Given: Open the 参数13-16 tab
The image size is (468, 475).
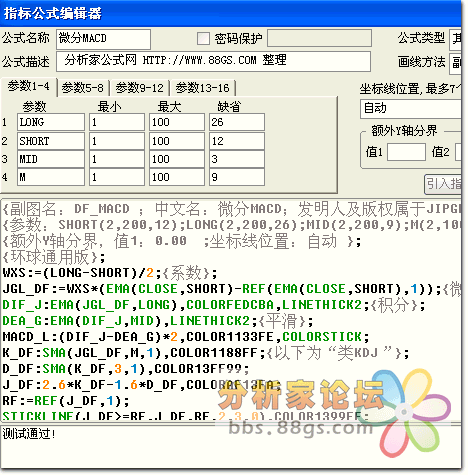Looking at the screenshot, I should [x=203, y=88].
